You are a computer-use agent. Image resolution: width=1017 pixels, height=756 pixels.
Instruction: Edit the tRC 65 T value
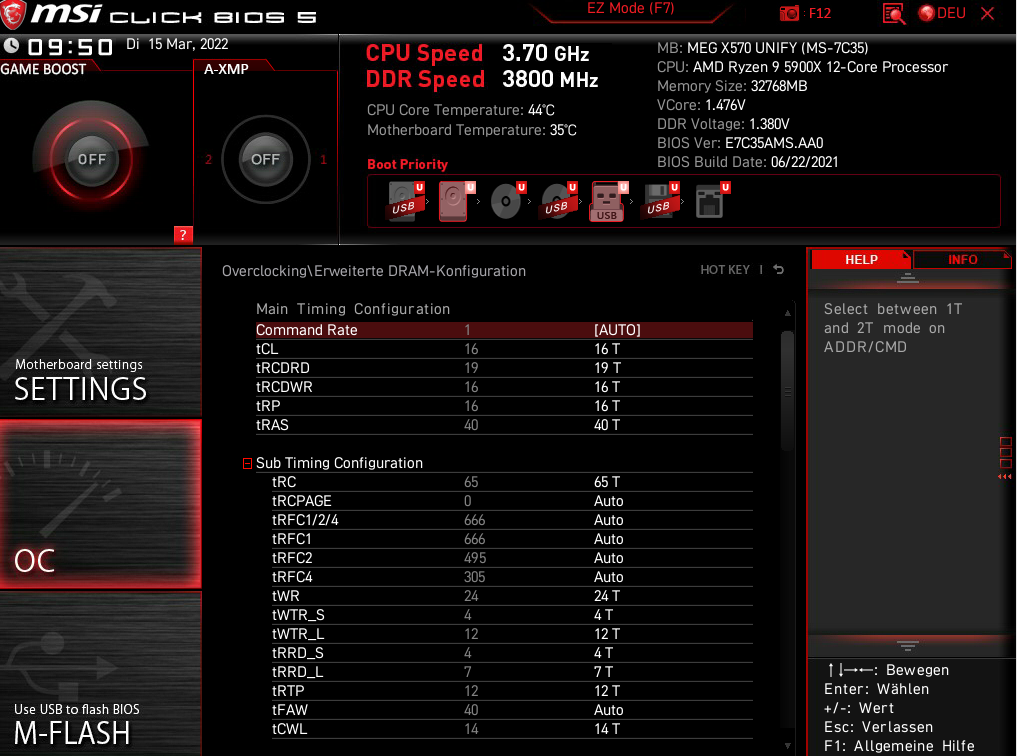[x=607, y=482]
